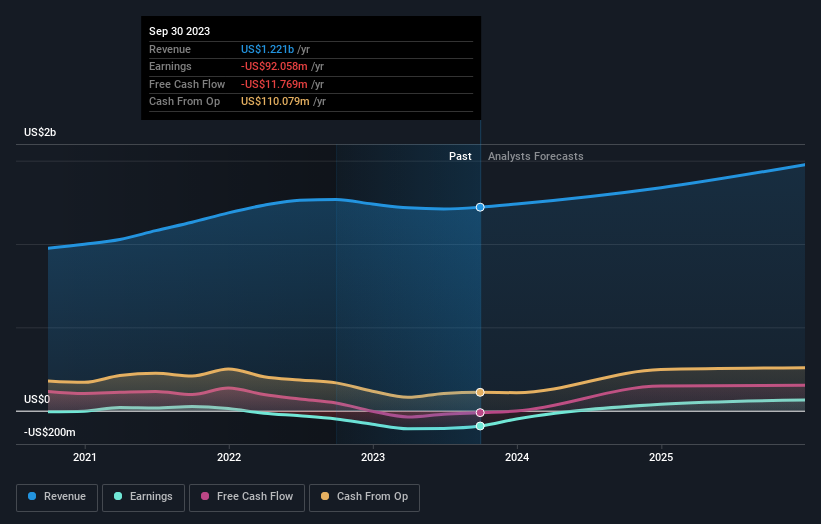
Task: Click the -US$200m axis label
Action: pyautogui.click(x=50, y=432)
